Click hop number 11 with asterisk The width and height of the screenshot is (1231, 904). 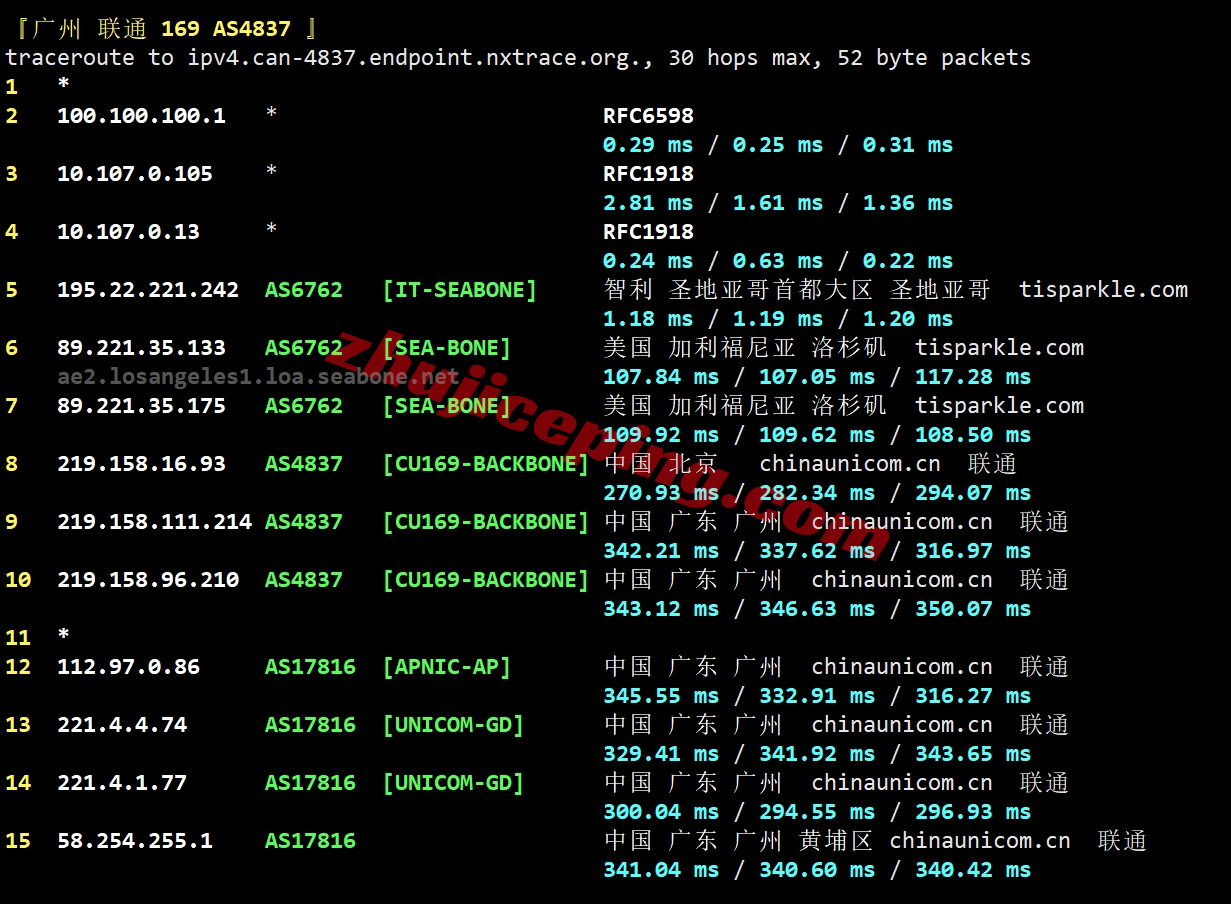[x=37, y=637]
